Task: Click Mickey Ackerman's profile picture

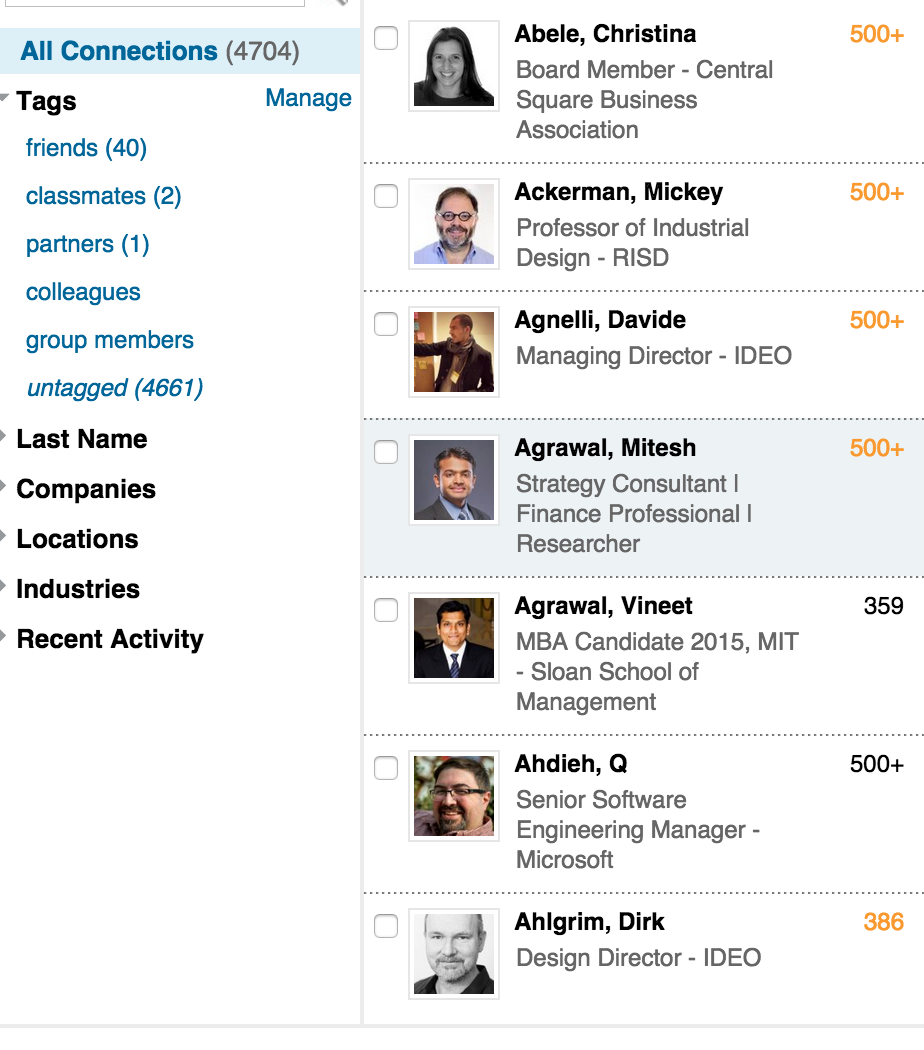Action: tap(453, 223)
